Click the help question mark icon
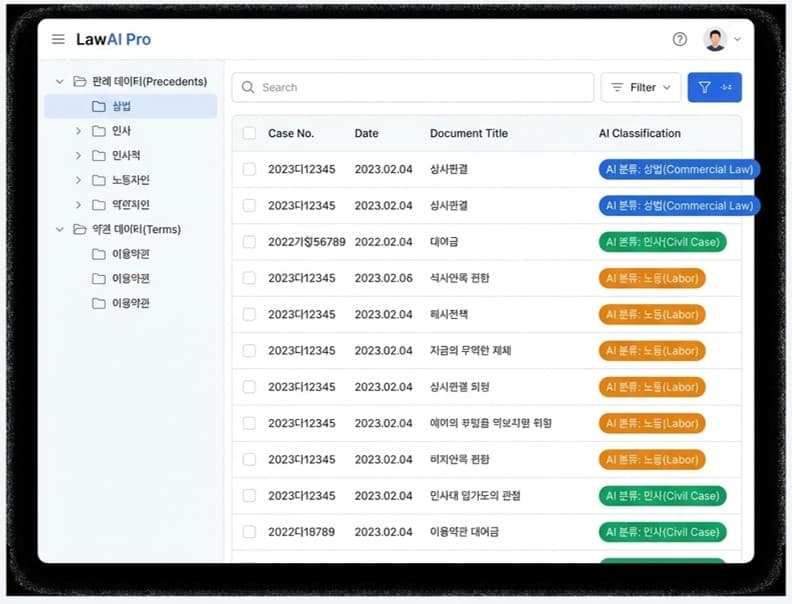792x604 pixels. pyautogui.click(x=680, y=40)
